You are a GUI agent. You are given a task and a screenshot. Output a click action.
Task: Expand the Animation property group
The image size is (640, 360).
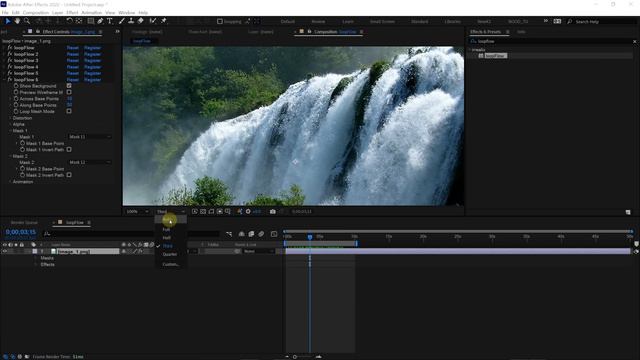[10, 182]
